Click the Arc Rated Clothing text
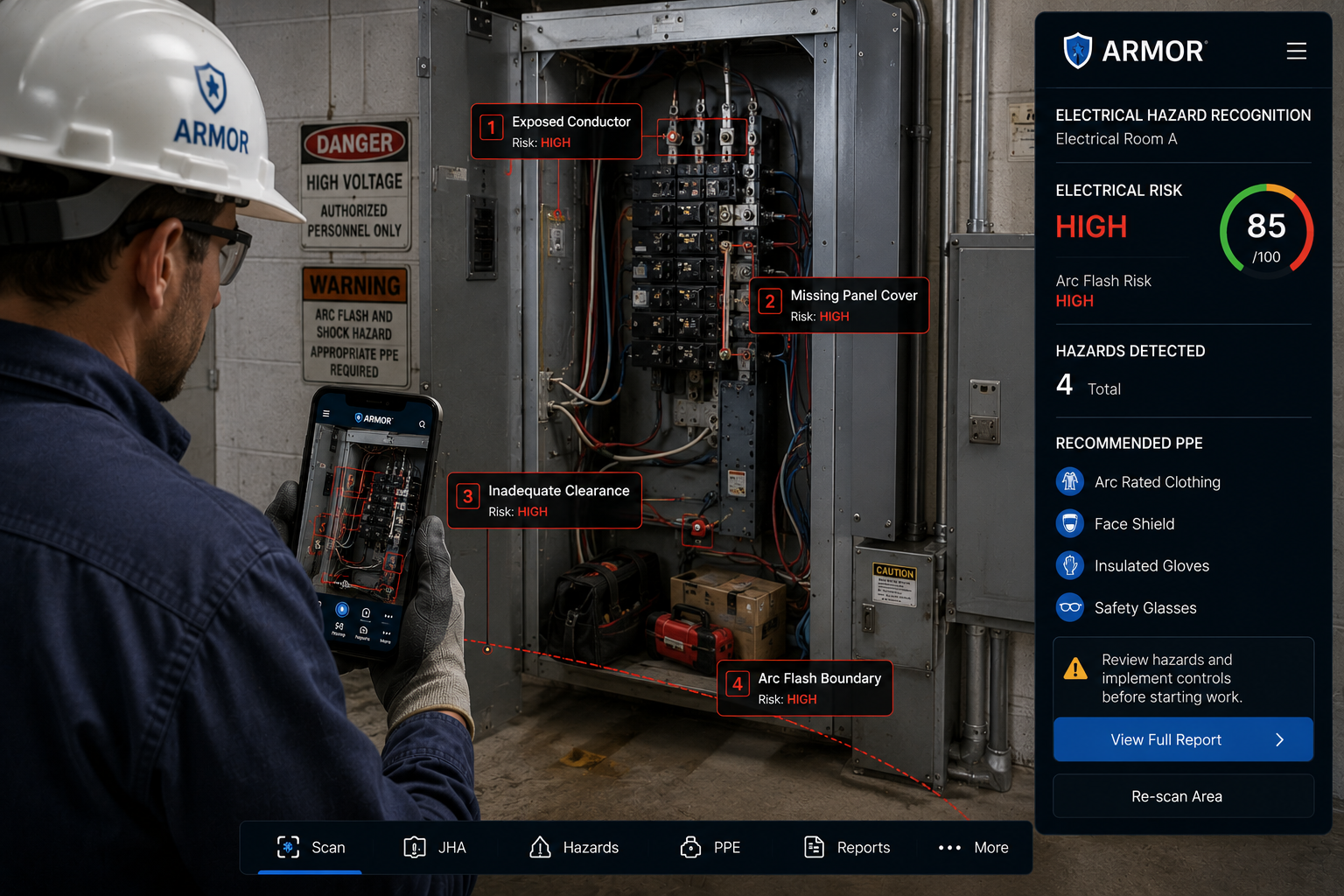This screenshot has height=896, width=1344. coord(1157,482)
